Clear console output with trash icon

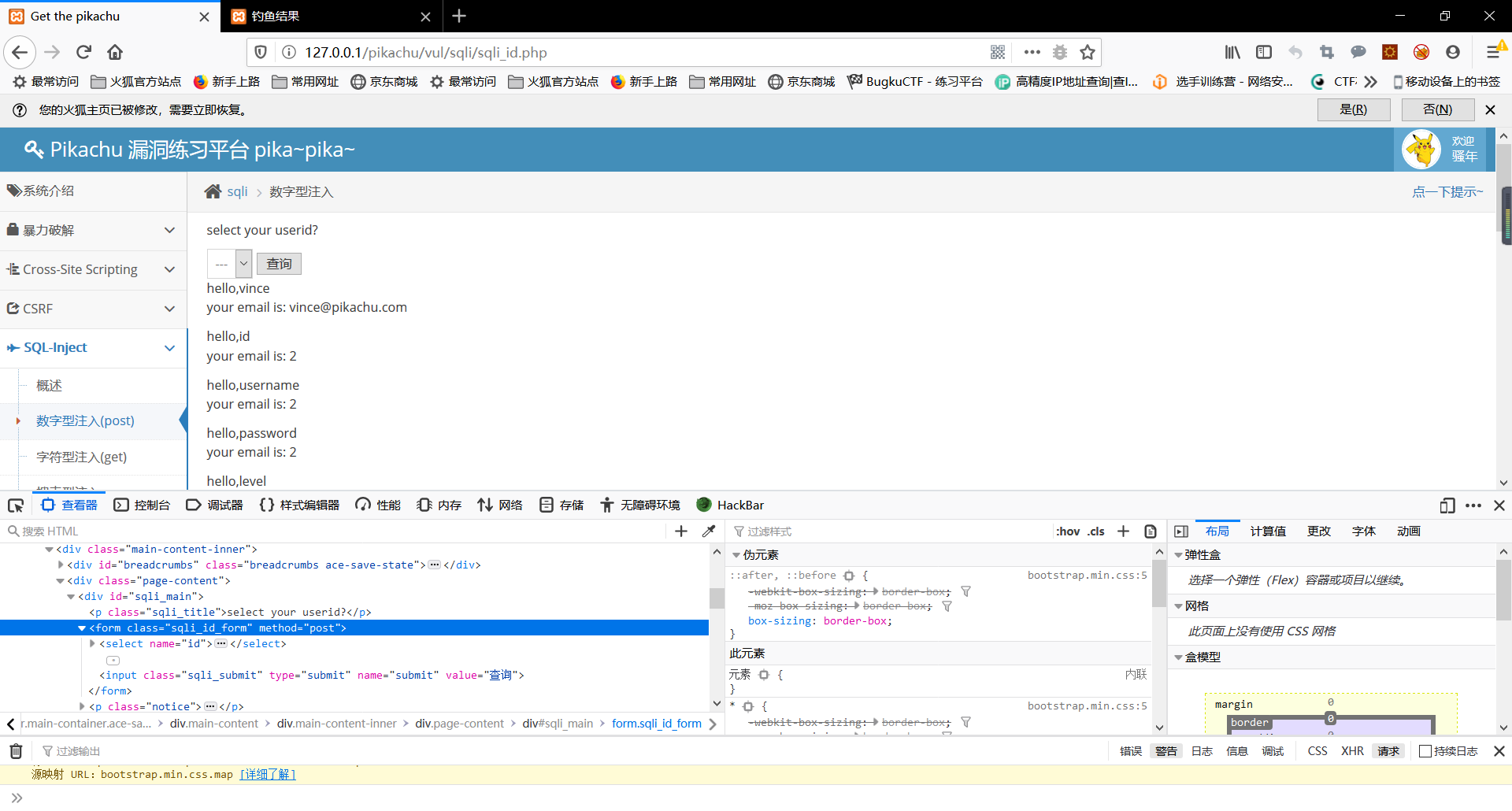(x=16, y=751)
